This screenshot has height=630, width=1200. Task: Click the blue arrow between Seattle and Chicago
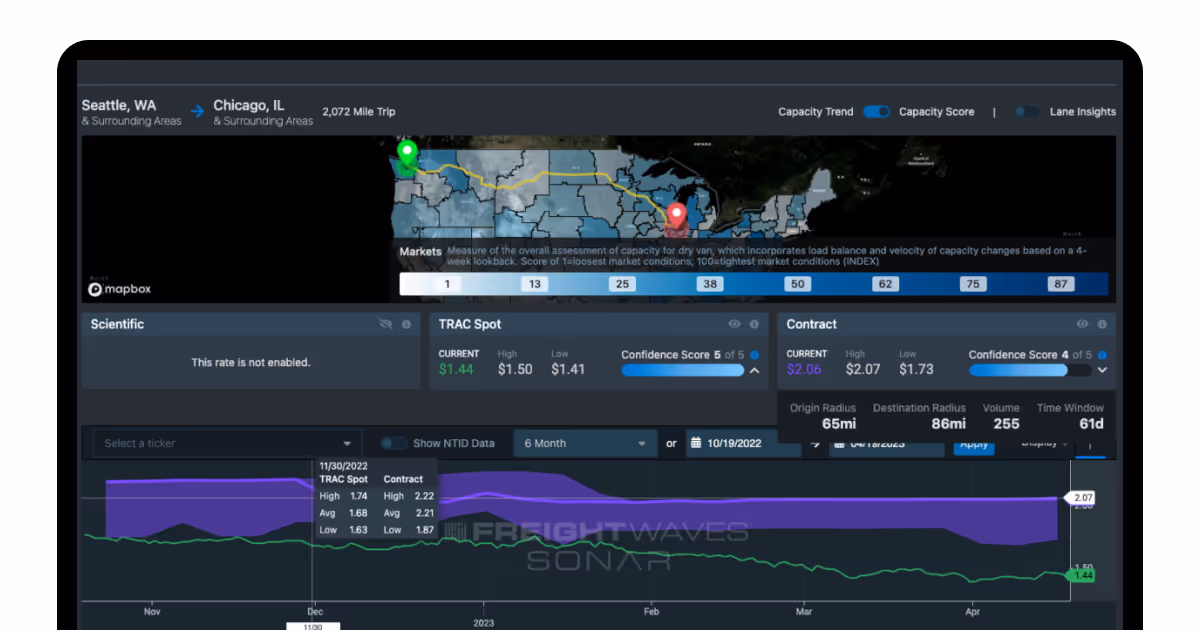(x=198, y=112)
